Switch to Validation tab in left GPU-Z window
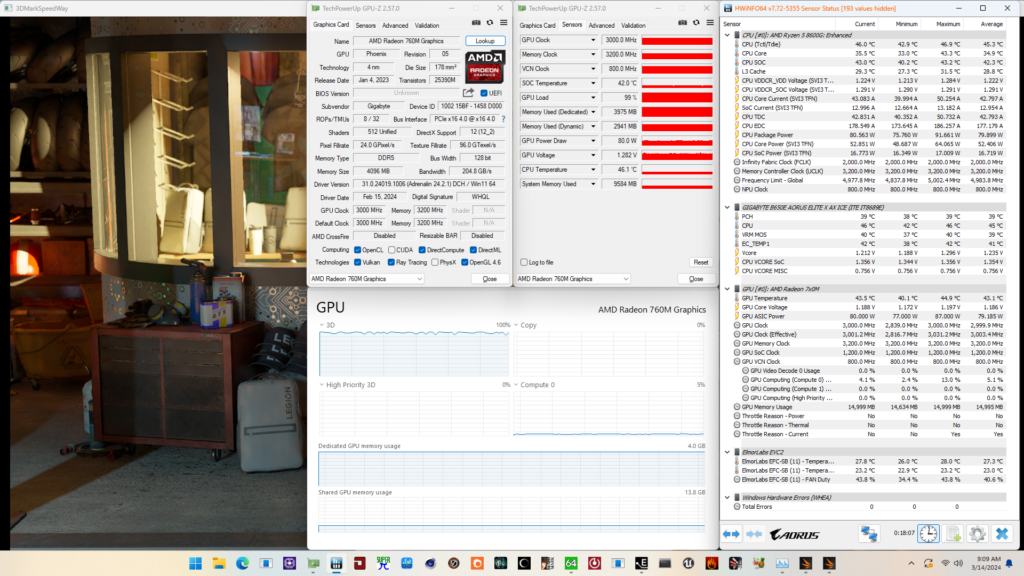1024x576 pixels. point(427,25)
